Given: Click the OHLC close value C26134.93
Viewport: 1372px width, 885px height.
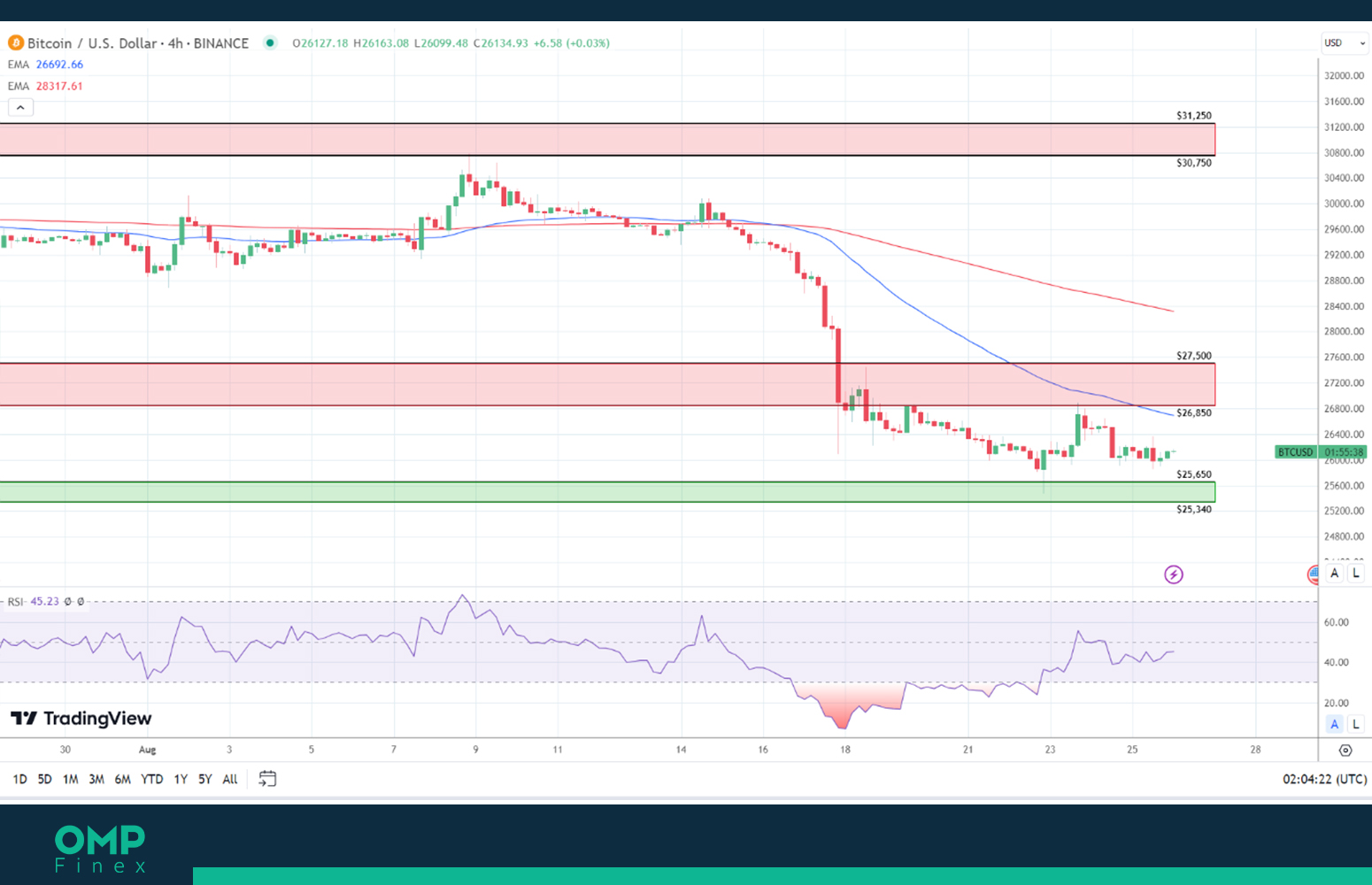Looking at the screenshot, I should tap(501, 42).
